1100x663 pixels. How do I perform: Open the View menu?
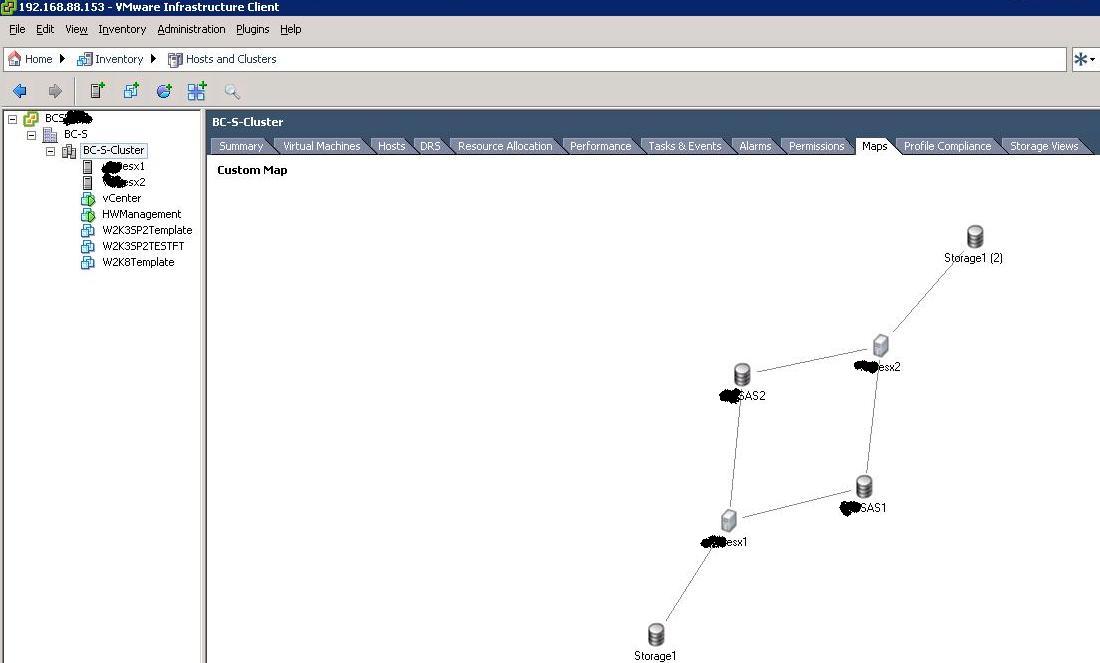76,29
